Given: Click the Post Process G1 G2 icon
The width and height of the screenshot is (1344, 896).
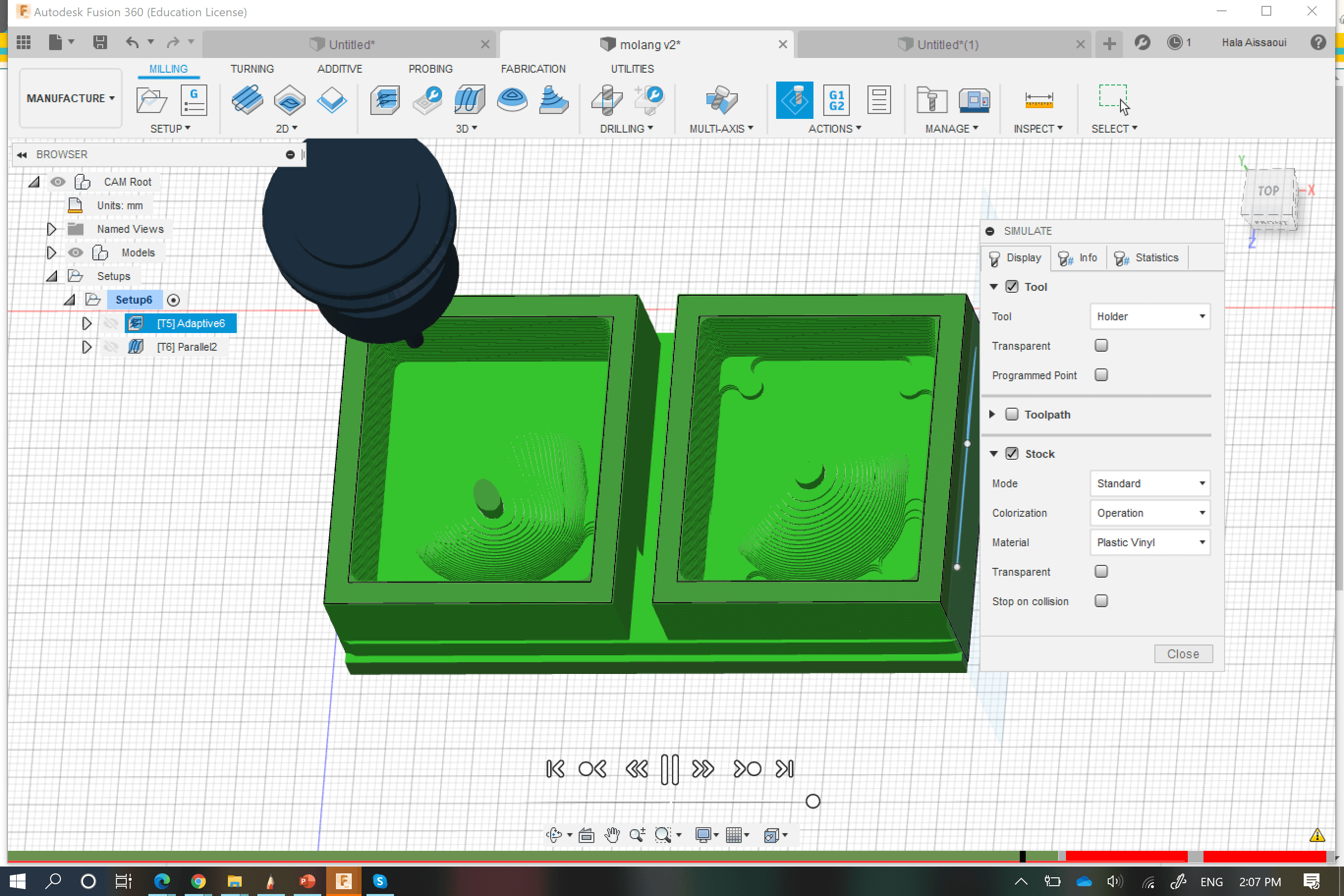Looking at the screenshot, I should [836, 101].
